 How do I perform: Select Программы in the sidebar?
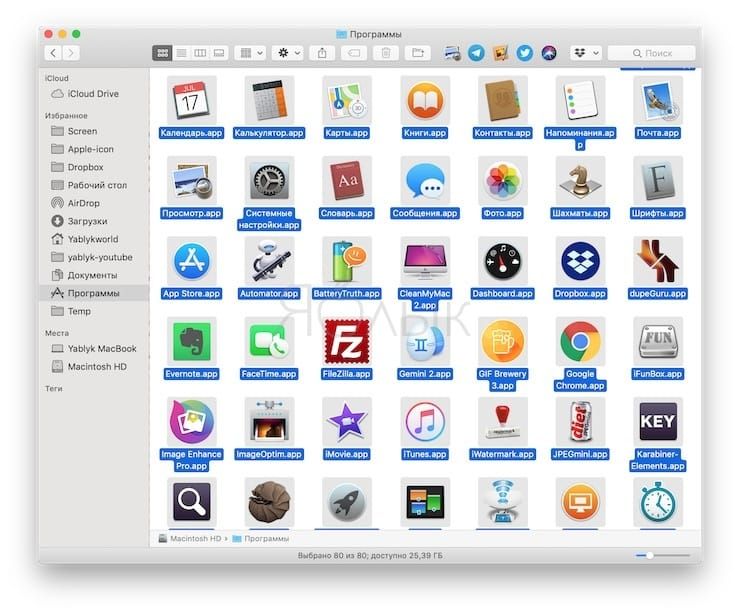94,293
